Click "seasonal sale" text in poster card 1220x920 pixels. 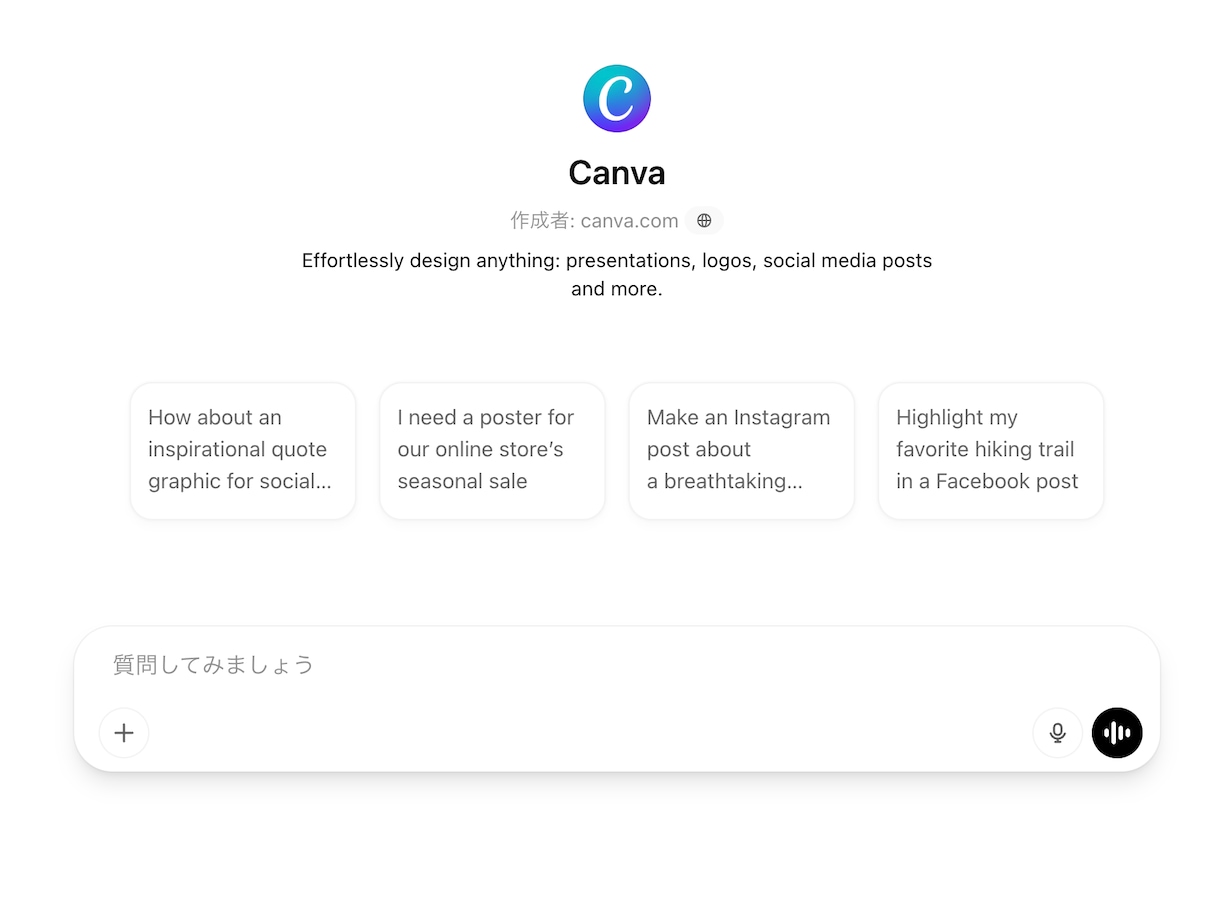coord(462,482)
